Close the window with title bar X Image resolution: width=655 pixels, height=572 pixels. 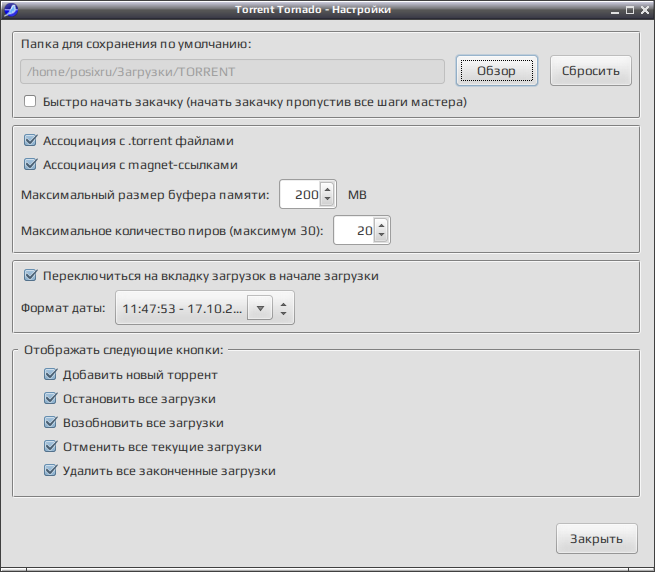[645, 10]
